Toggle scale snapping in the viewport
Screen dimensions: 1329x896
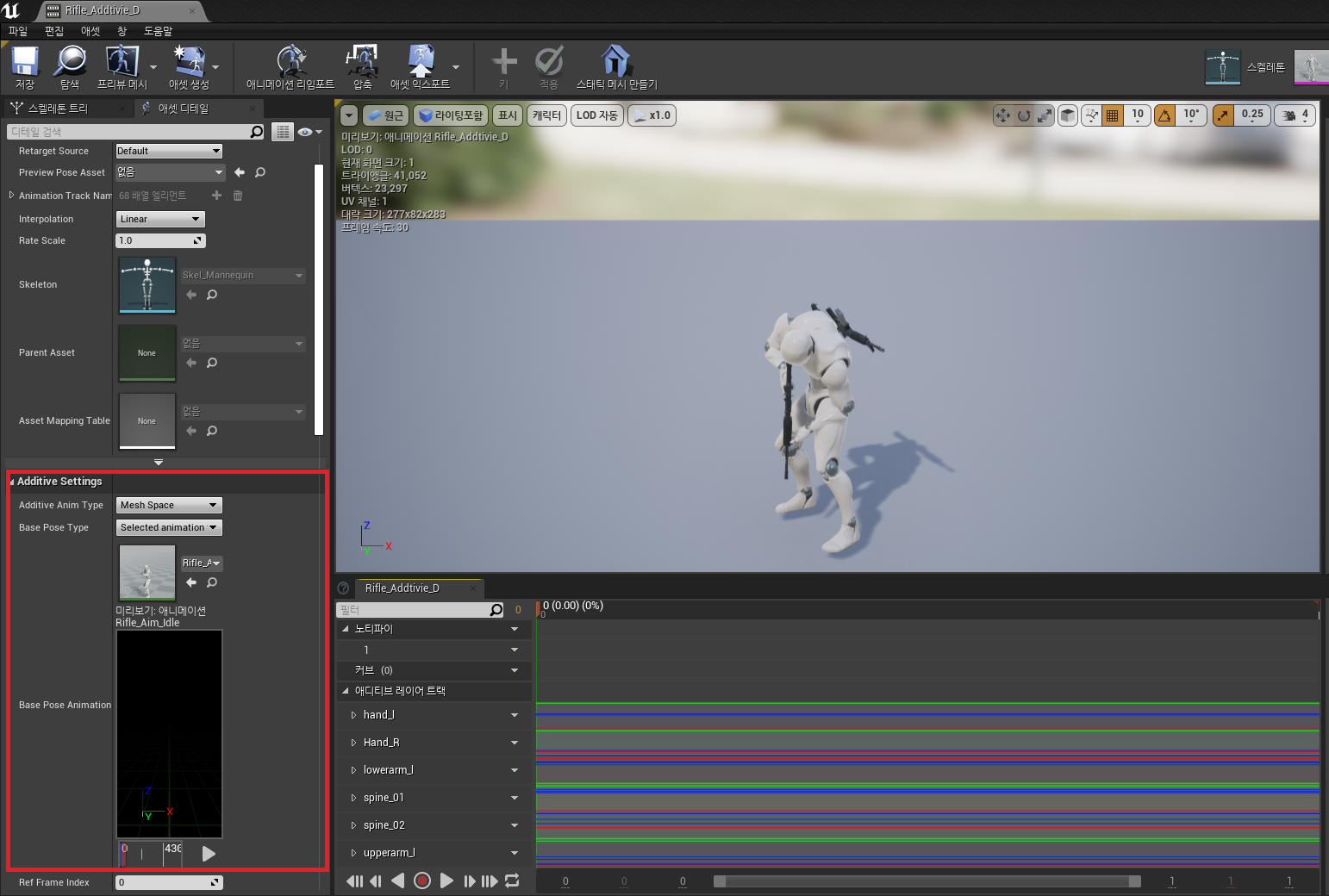point(1223,115)
